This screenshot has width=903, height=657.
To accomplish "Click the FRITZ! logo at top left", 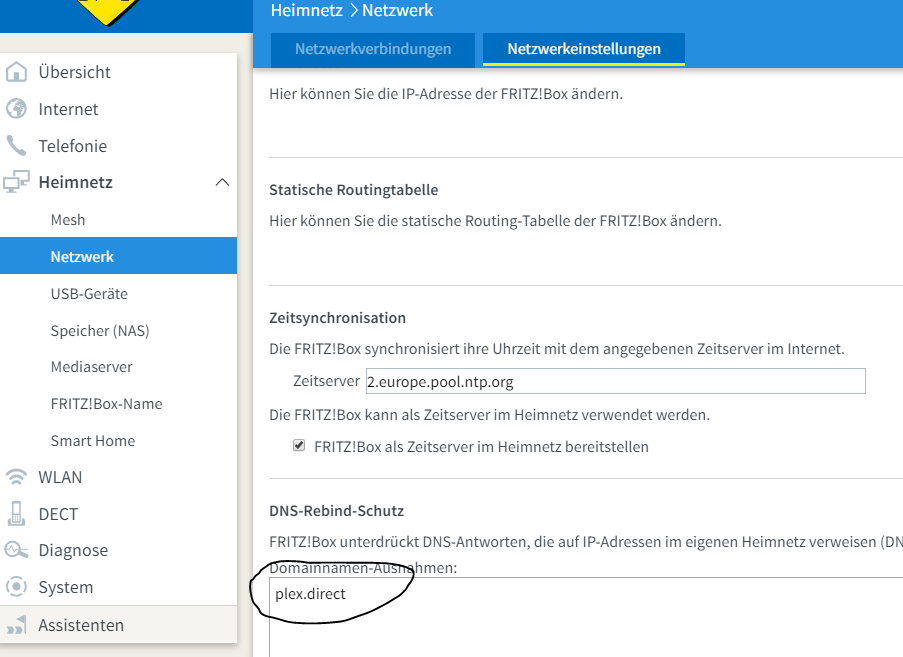I will coord(107,12).
